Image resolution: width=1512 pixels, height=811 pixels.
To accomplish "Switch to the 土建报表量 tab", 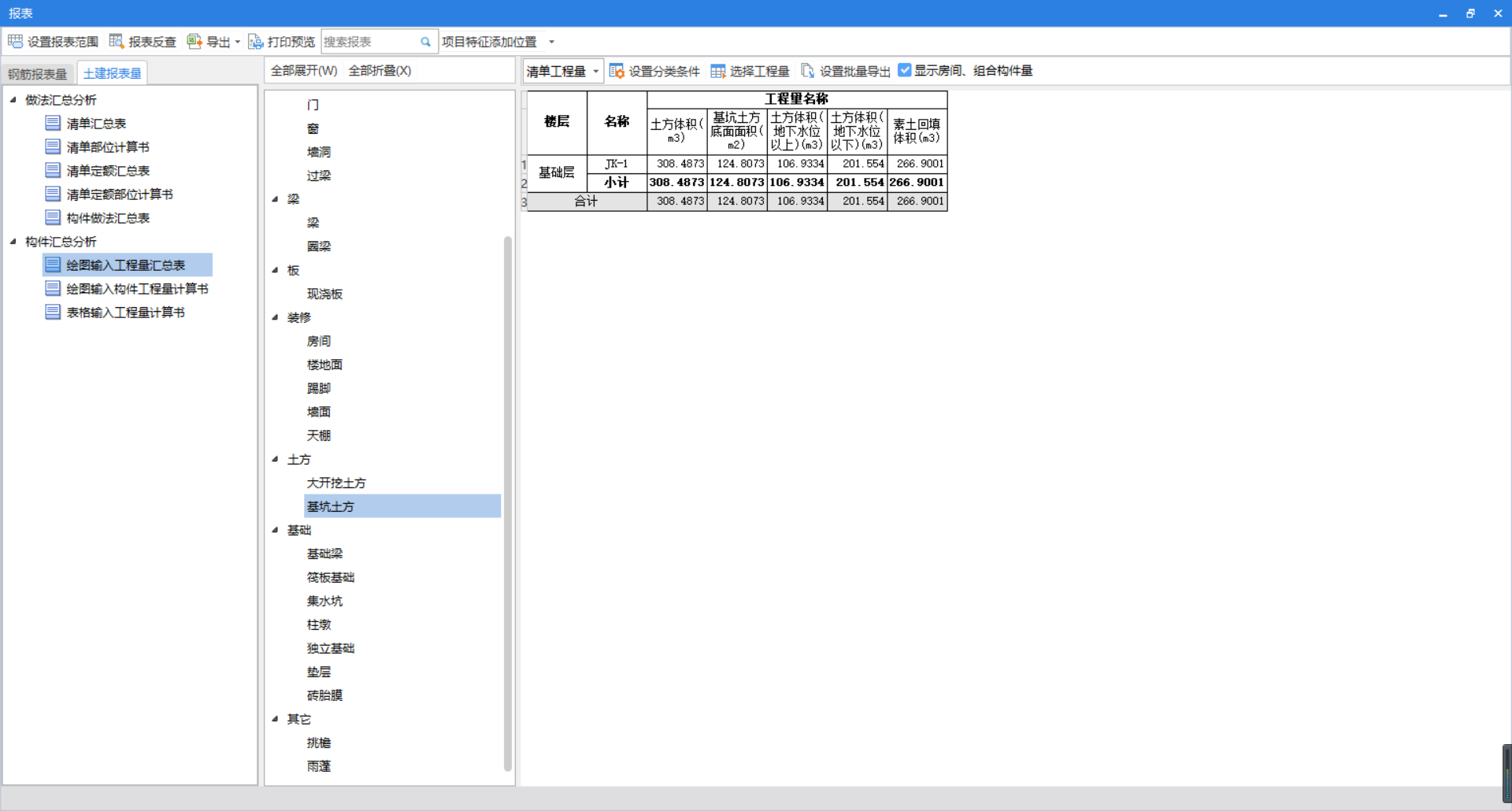I will coord(112,73).
